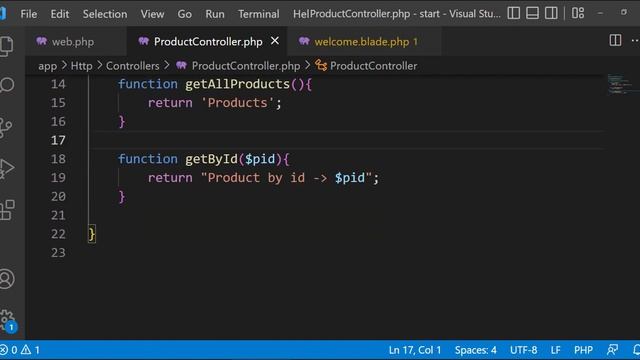Click line number 22 in gutter
The image size is (640, 360).
[58, 234]
